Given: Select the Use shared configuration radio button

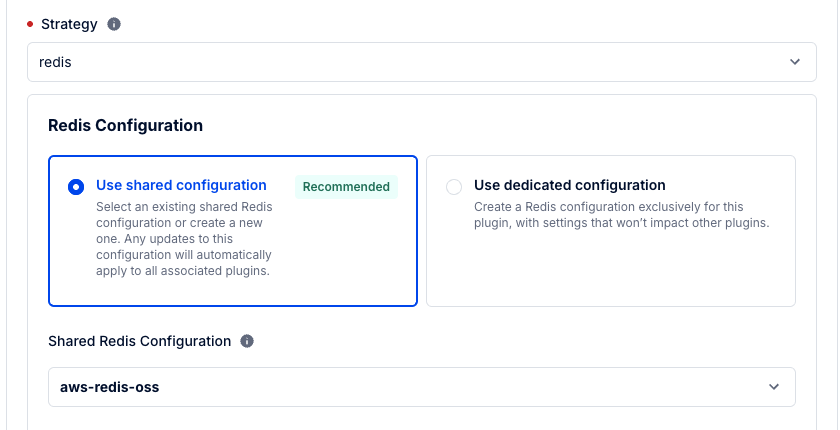Looking at the screenshot, I should [75, 187].
